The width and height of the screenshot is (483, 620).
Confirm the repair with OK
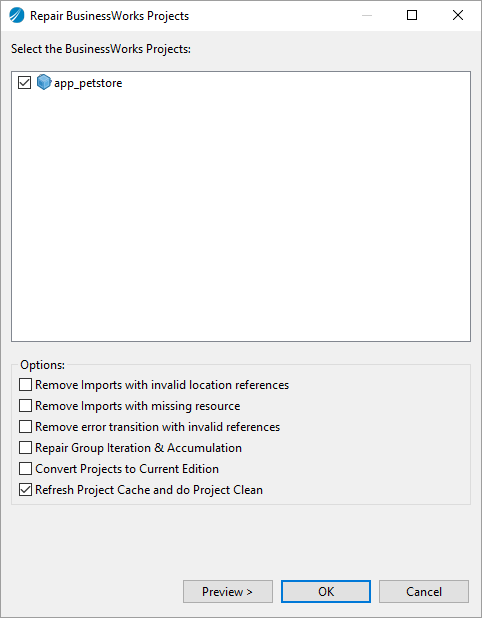coord(326,592)
